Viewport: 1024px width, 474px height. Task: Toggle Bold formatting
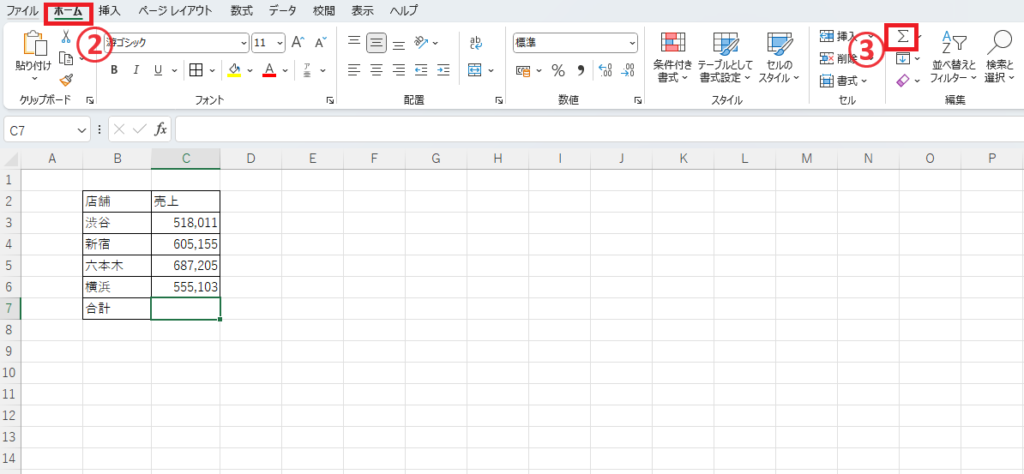pyautogui.click(x=114, y=70)
